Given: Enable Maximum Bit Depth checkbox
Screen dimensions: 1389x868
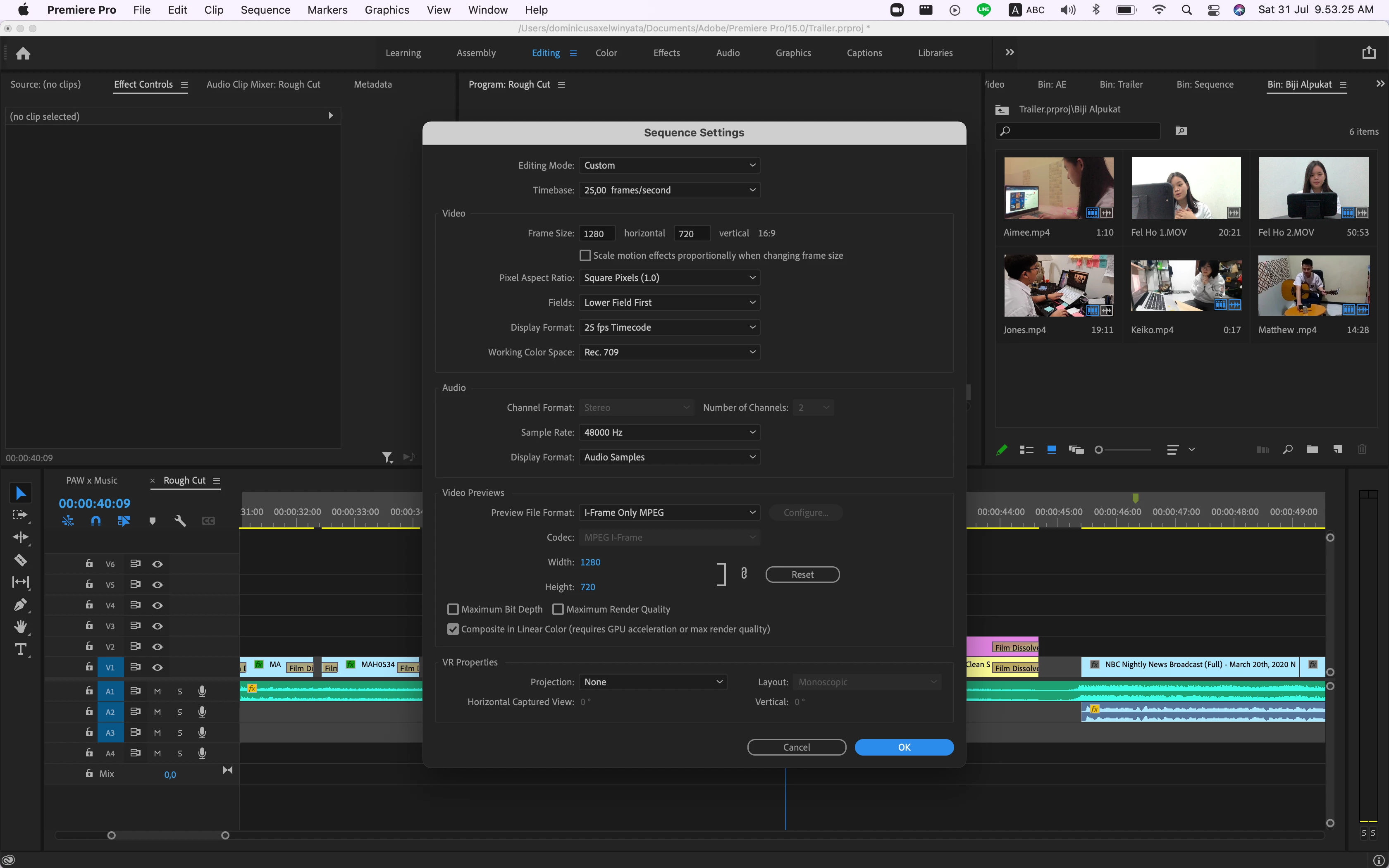Looking at the screenshot, I should point(453,609).
